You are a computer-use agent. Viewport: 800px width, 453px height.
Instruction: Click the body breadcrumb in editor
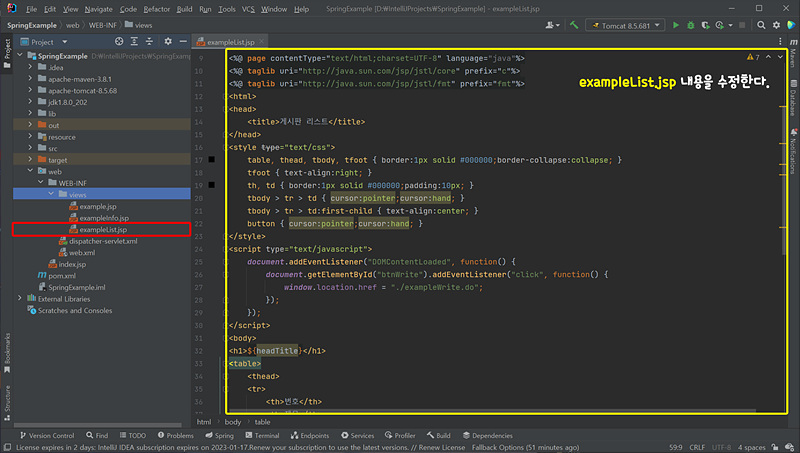coord(233,422)
